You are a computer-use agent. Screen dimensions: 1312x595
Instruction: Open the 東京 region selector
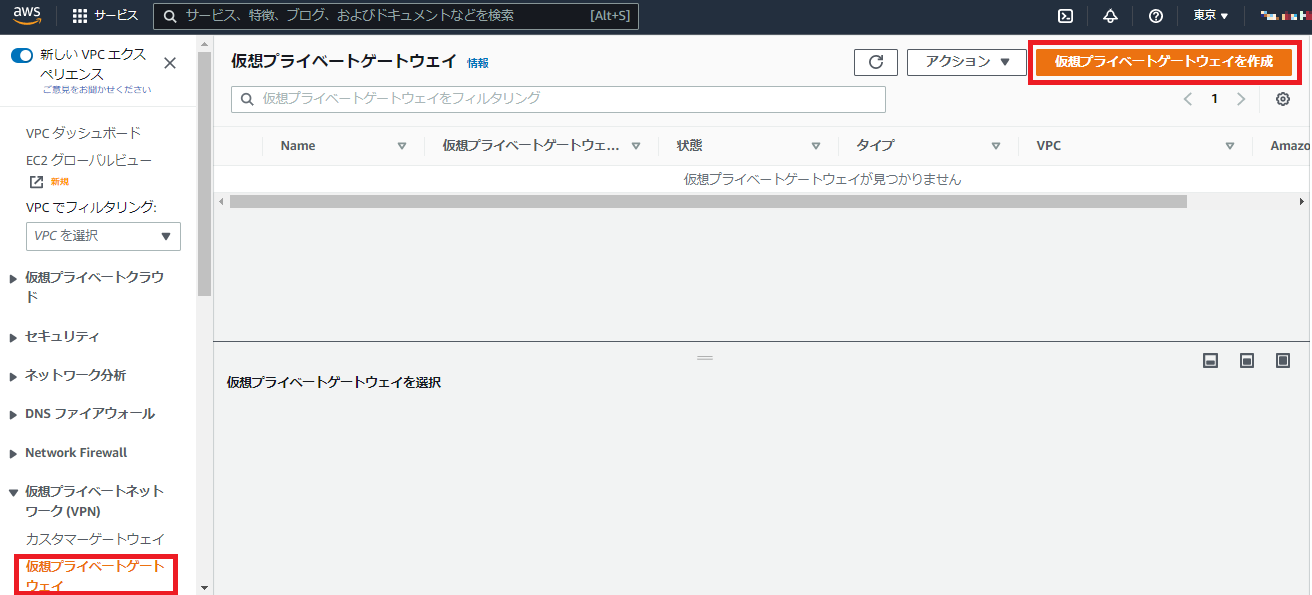click(1210, 16)
